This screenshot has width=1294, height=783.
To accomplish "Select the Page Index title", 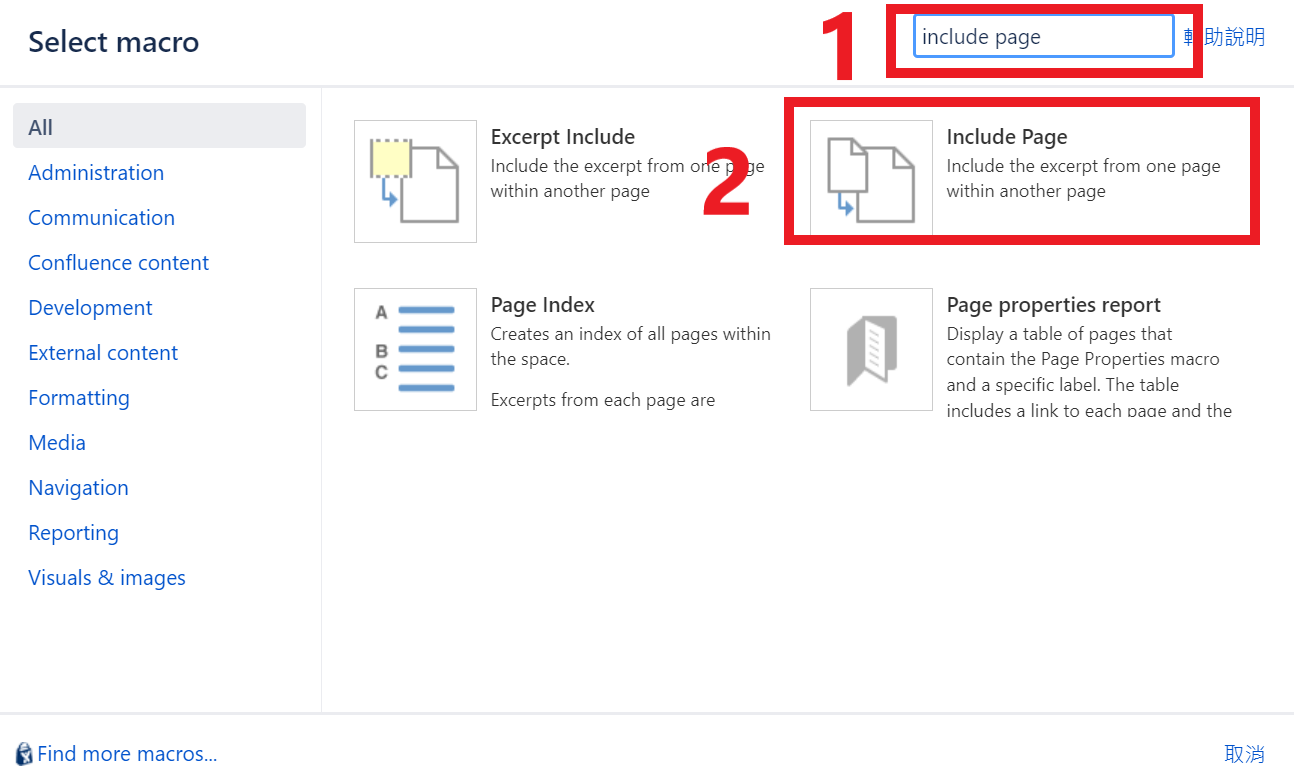I will tap(543, 305).
